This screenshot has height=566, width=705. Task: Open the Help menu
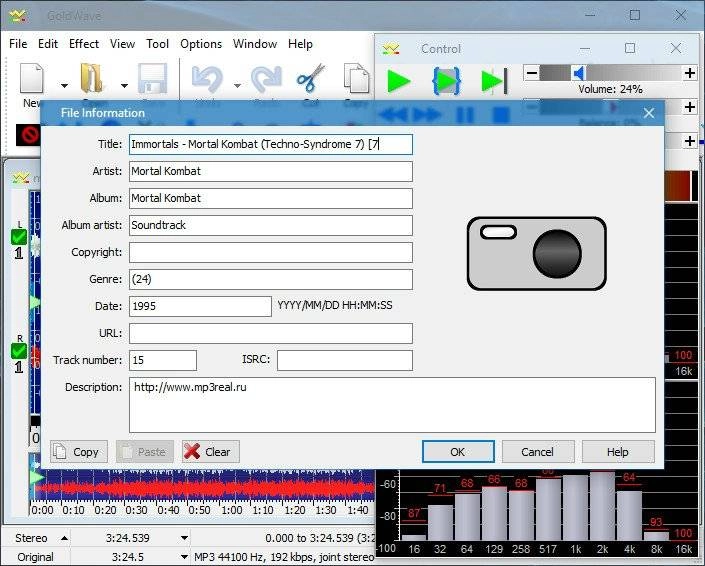point(300,44)
